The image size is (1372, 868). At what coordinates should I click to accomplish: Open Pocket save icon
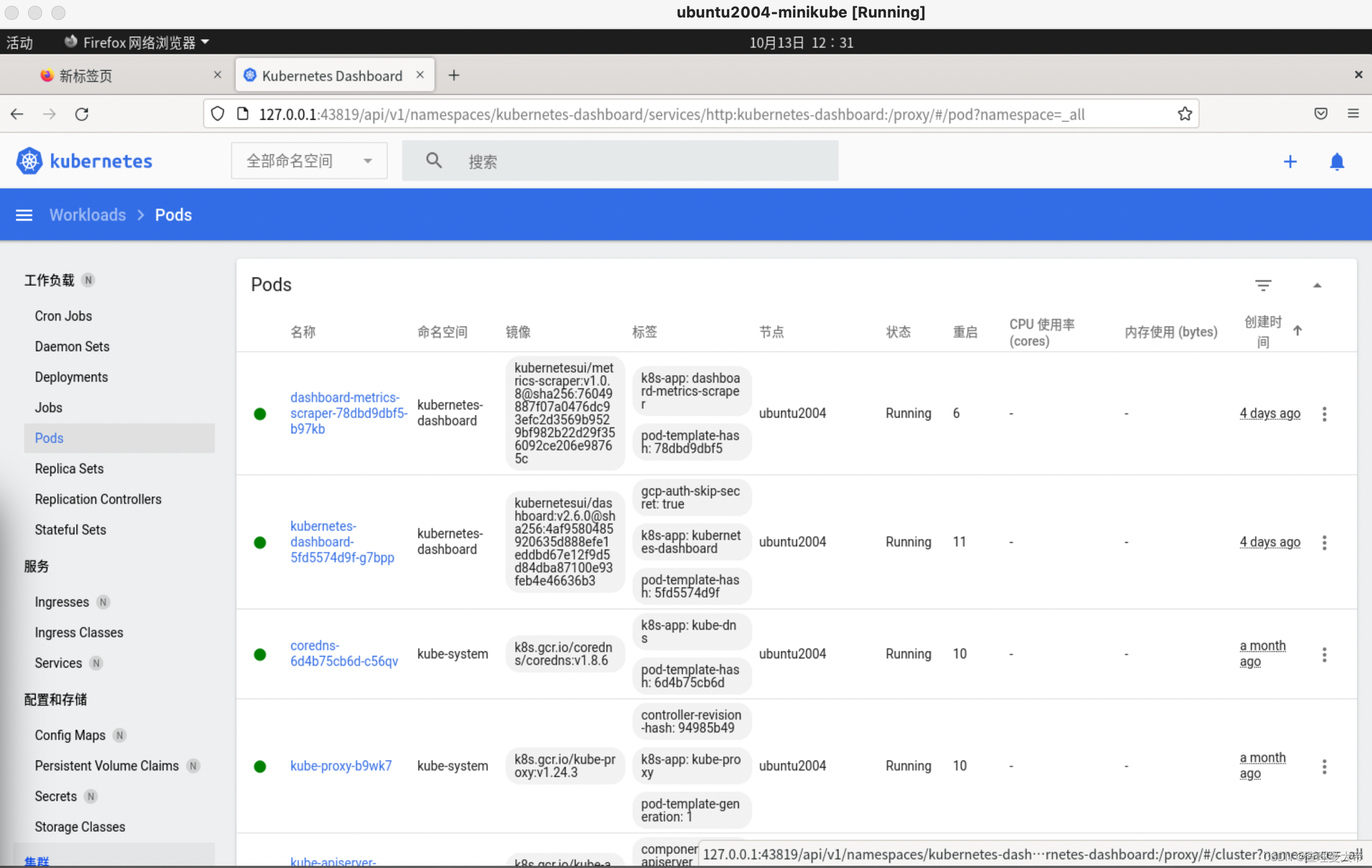click(x=1321, y=113)
